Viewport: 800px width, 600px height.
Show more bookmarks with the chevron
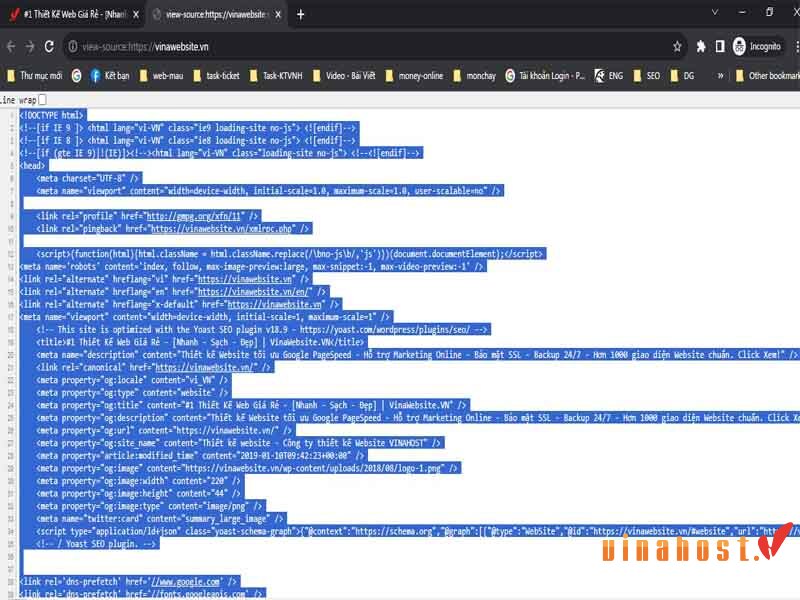point(720,76)
